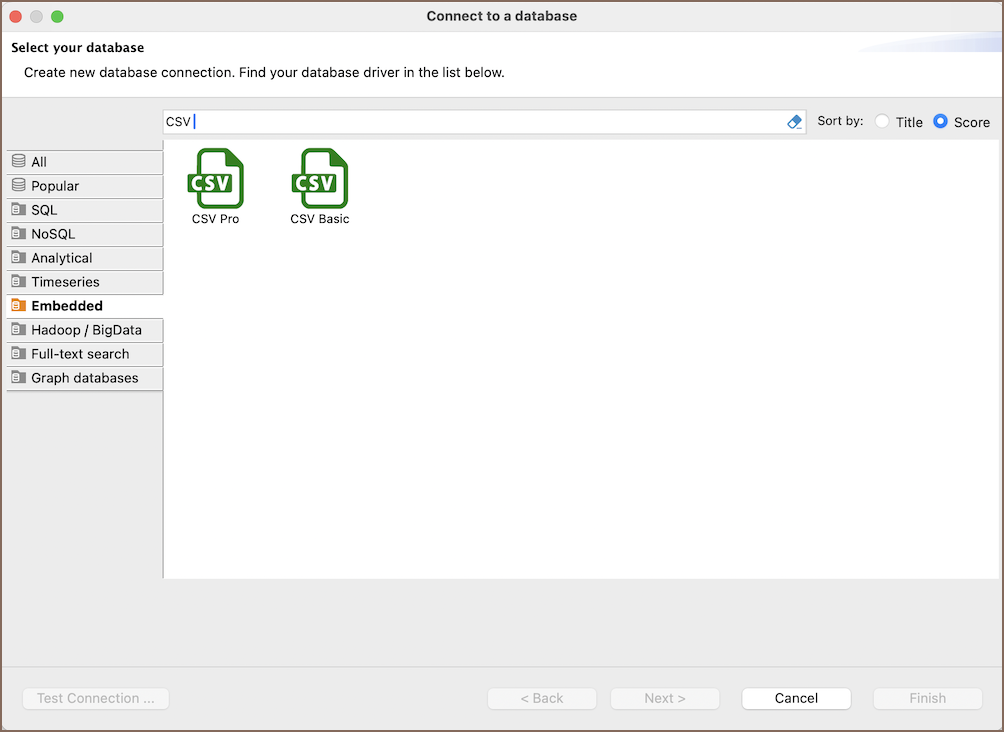The height and width of the screenshot is (732, 1004).
Task: Open the Hadoop / BigData category
Action: (x=86, y=330)
